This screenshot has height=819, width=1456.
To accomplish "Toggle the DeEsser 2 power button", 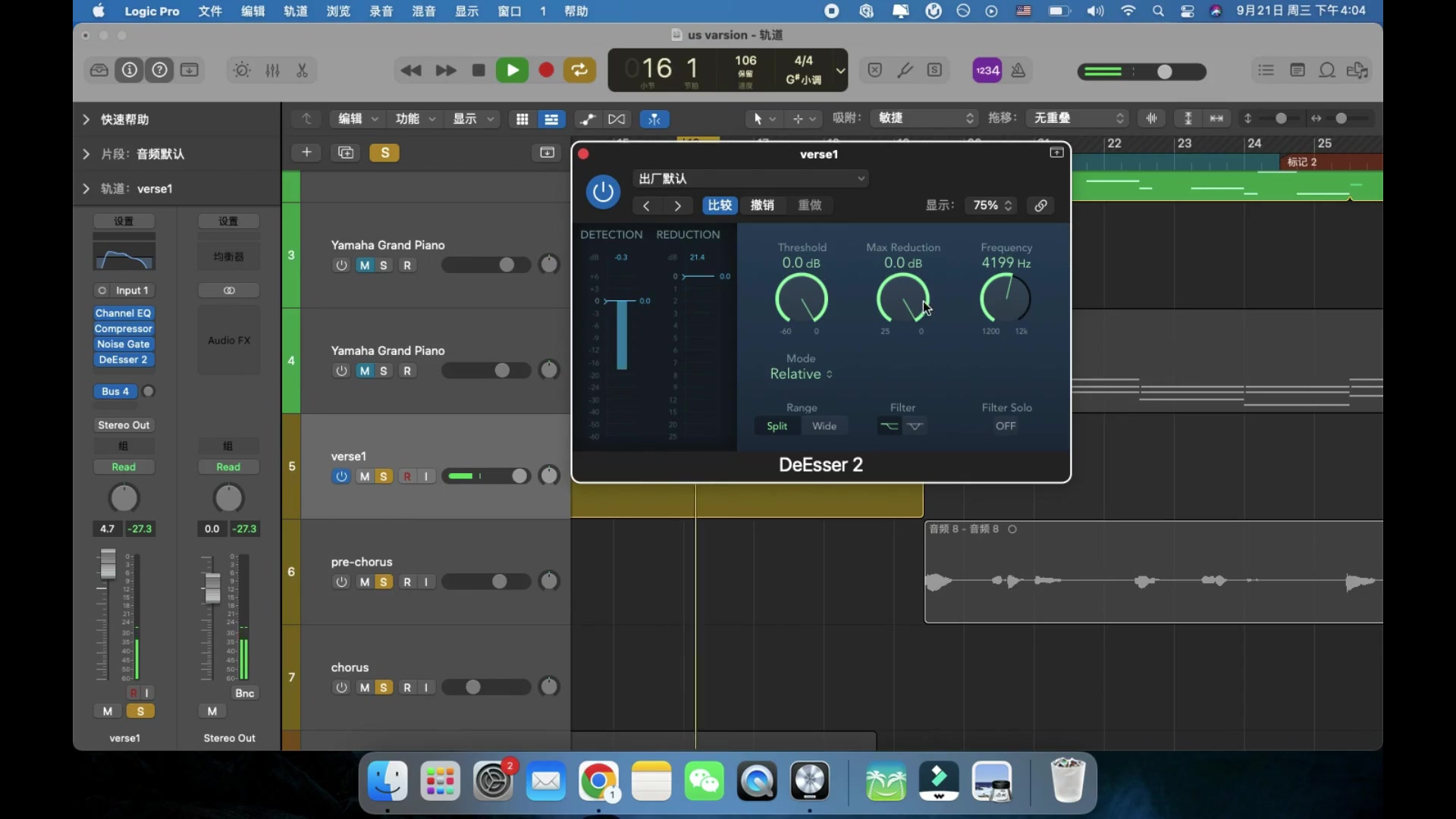I will click(602, 191).
